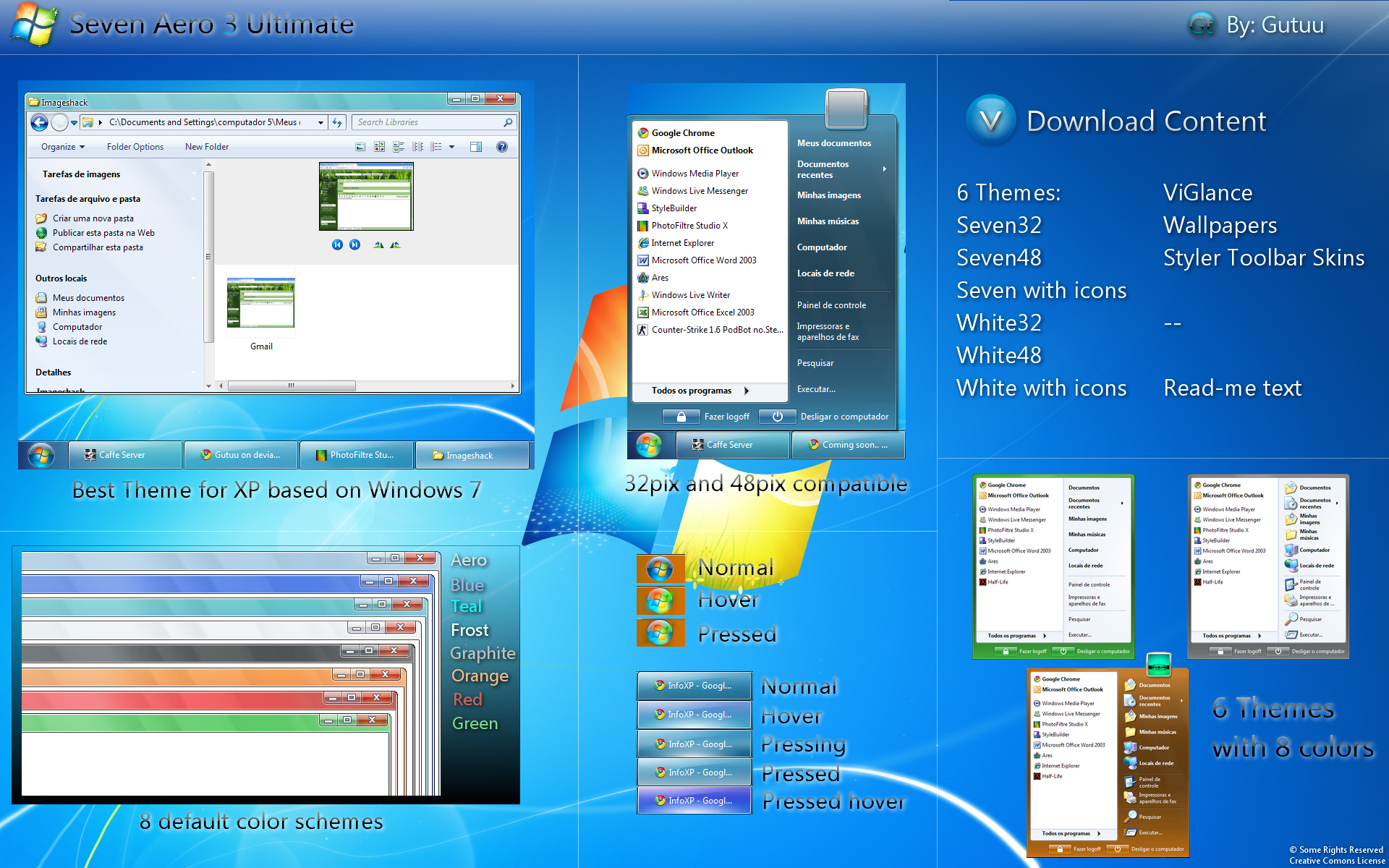Image resolution: width=1389 pixels, height=868 pixels.
Task: Open Painel de controle in large Start menu
Action: click(831, 305)
